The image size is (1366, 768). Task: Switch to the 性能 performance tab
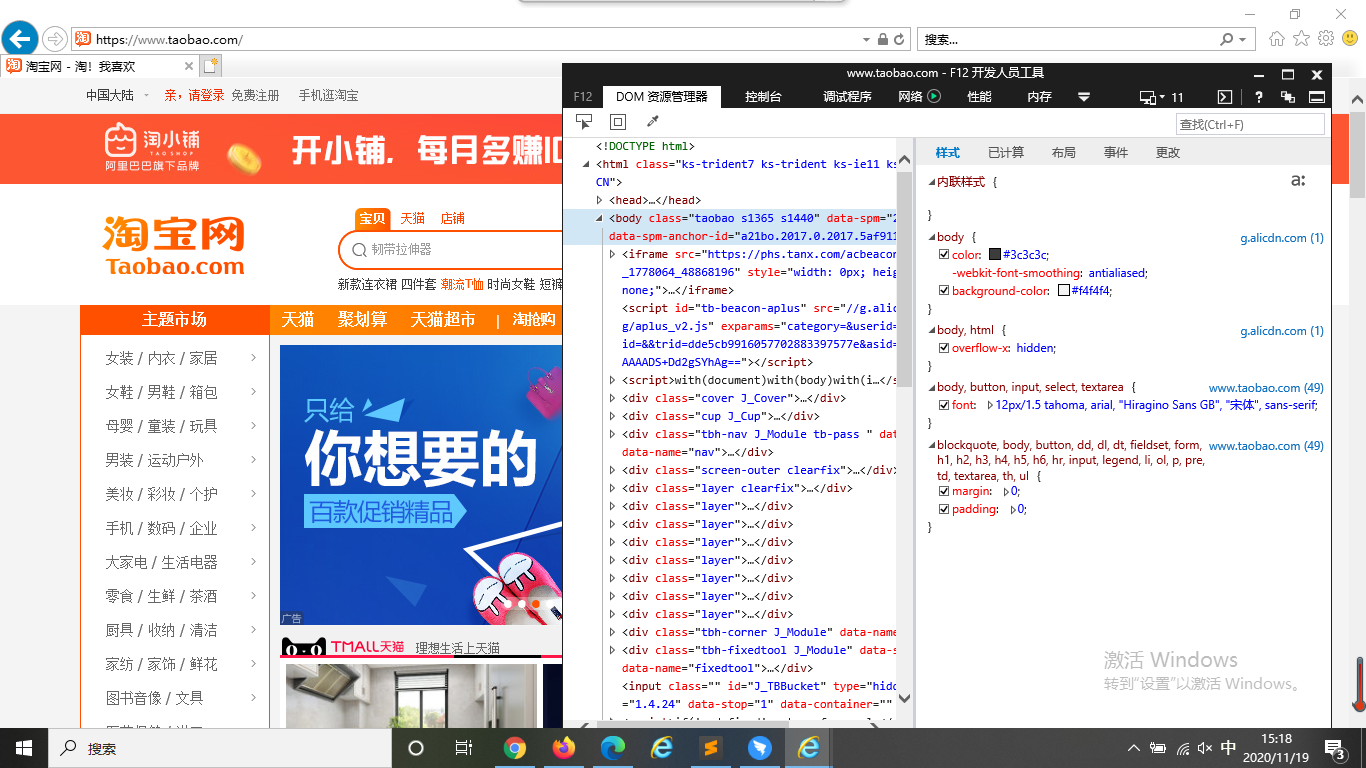(x=979, y=97)
